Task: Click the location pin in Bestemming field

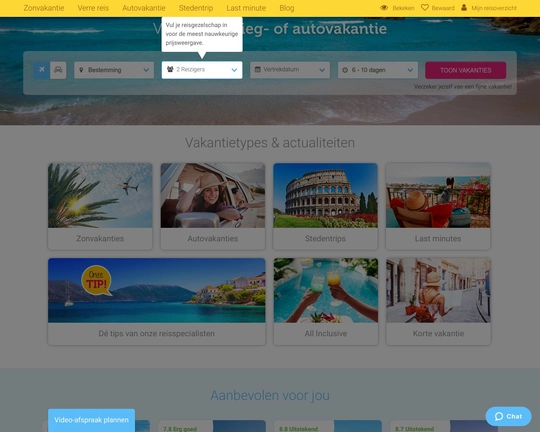Action: (81, 70)
